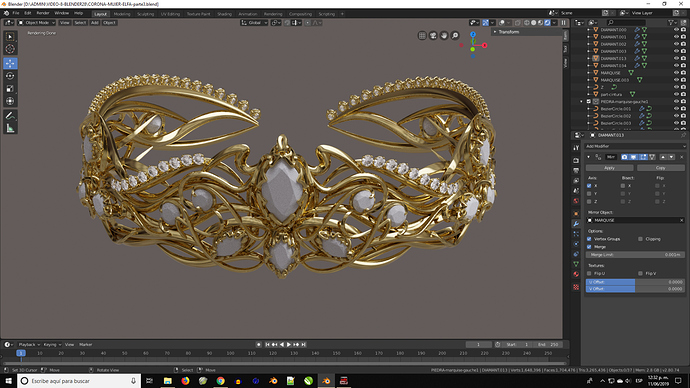The width and height of the screenshot is (690, 388).
Task: Open the Object properties tab
Action: pyautogui.click(x=576, y=213)
